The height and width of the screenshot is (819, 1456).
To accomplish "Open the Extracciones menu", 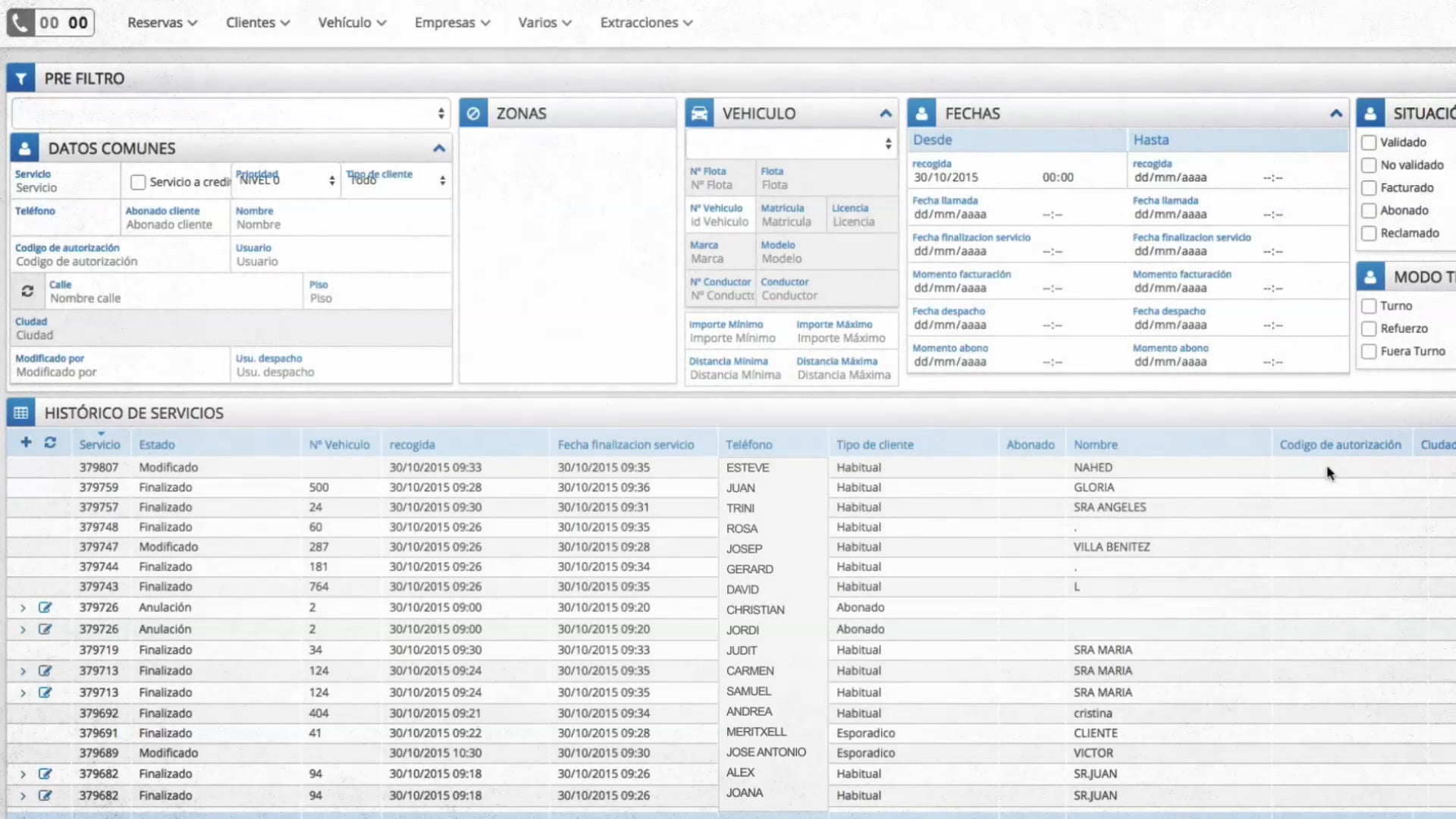I will (x=645, y=23).
